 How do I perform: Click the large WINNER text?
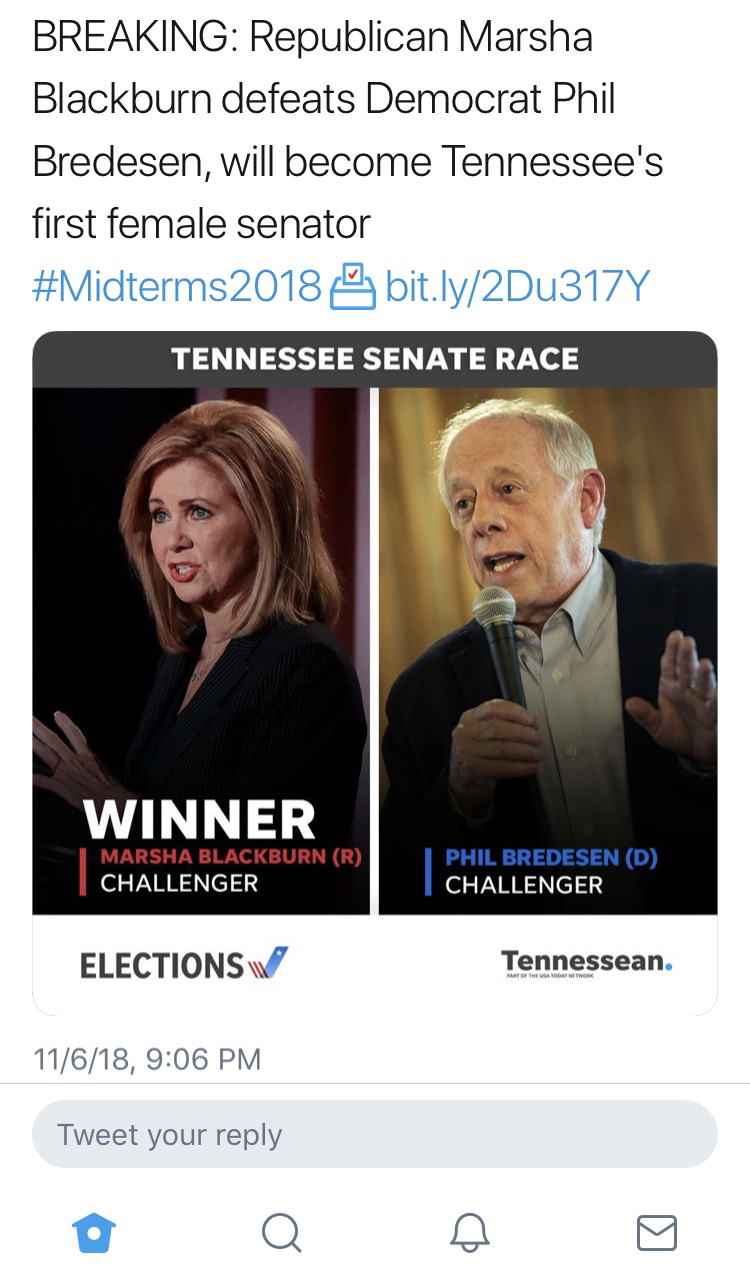(x=200, y=820)
